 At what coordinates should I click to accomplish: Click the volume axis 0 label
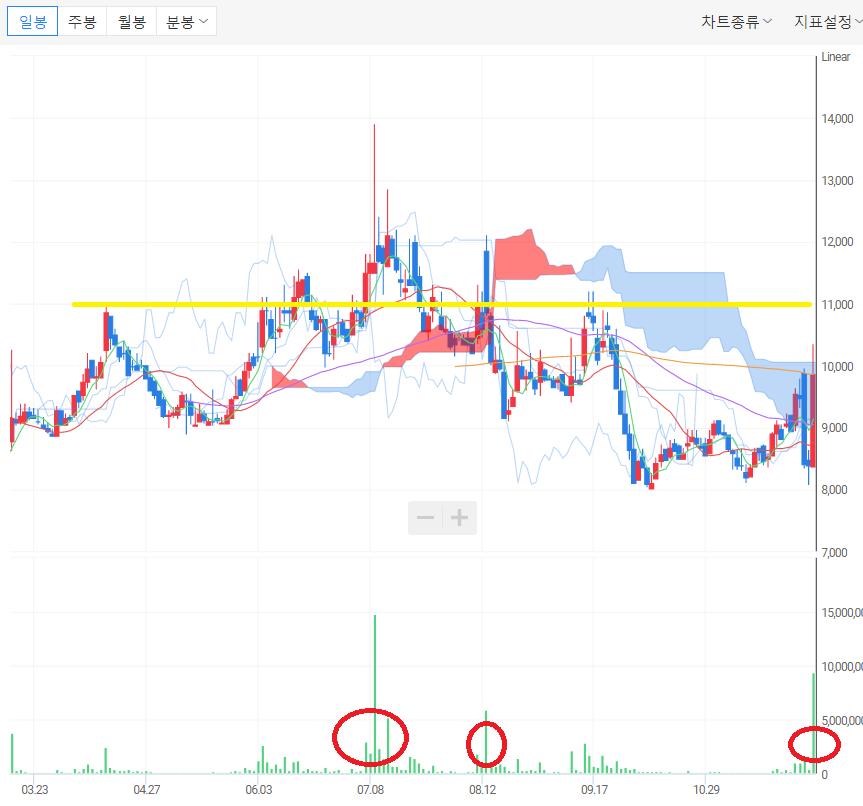[x=824, y=775]
